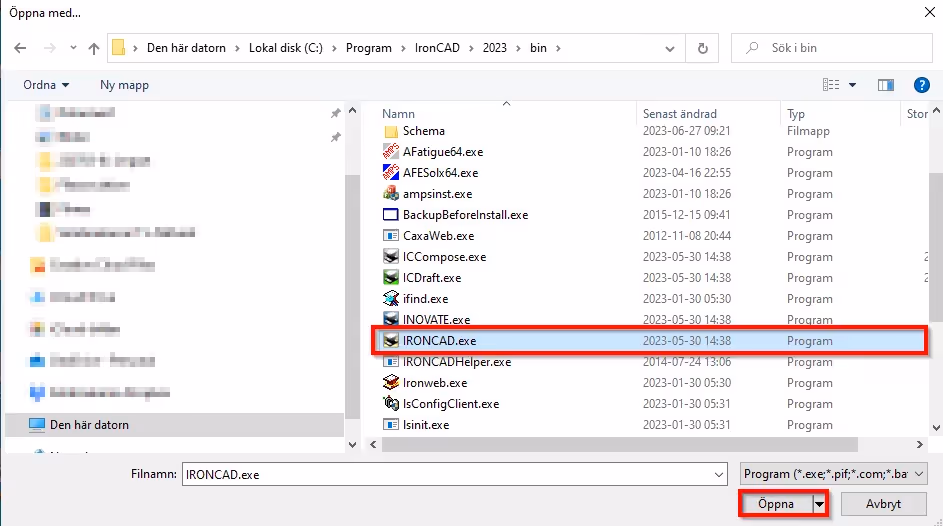Click IronCAD in the breadcrumb path
Image resolution: width=943 pixels, height=526 pixels.
[437, 48]
